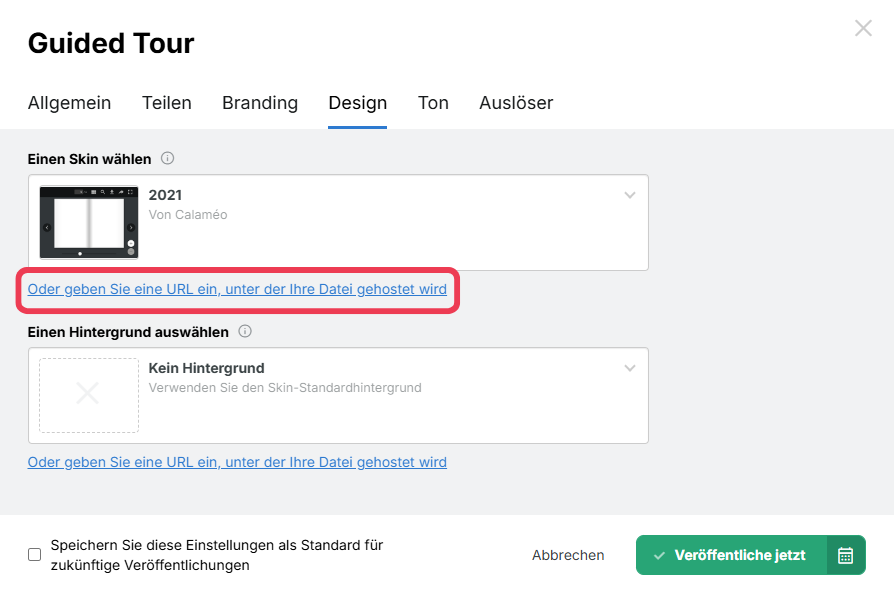Open URL link below the background selector
Image resolution: width=894 pixels, height=597 pixels.
click(237, 462)
